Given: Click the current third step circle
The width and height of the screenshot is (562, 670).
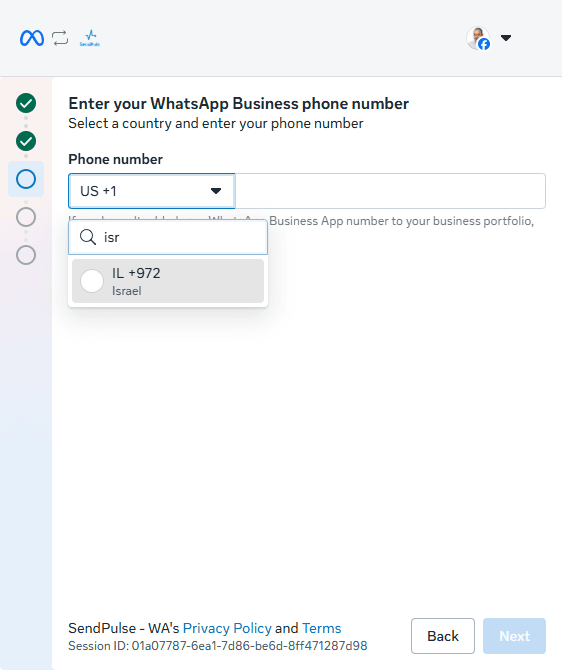Looking at the screenshot, I should coord(26,179).
